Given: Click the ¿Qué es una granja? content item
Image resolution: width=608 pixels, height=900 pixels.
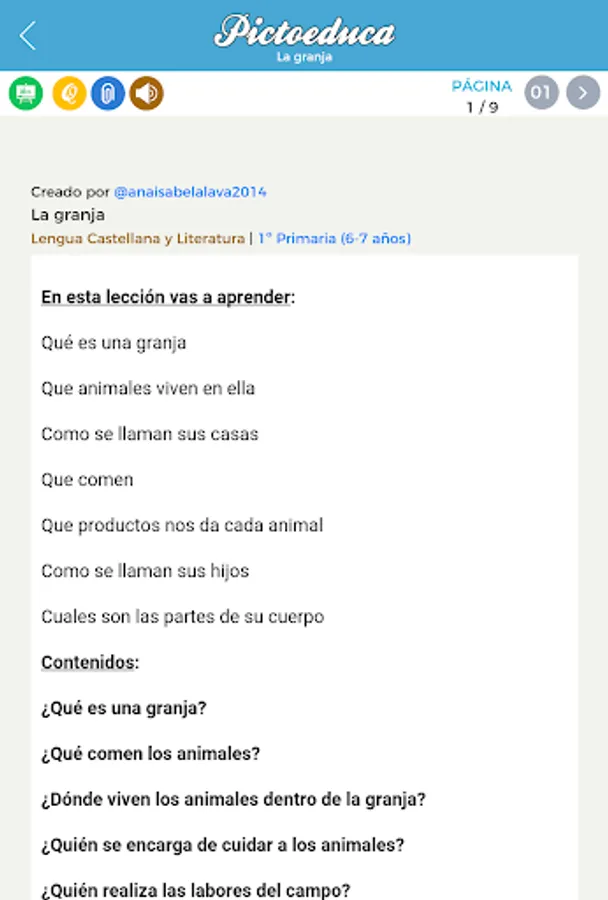Looking at the screenshot, I should pyautogui.click(x=124, y=708).
